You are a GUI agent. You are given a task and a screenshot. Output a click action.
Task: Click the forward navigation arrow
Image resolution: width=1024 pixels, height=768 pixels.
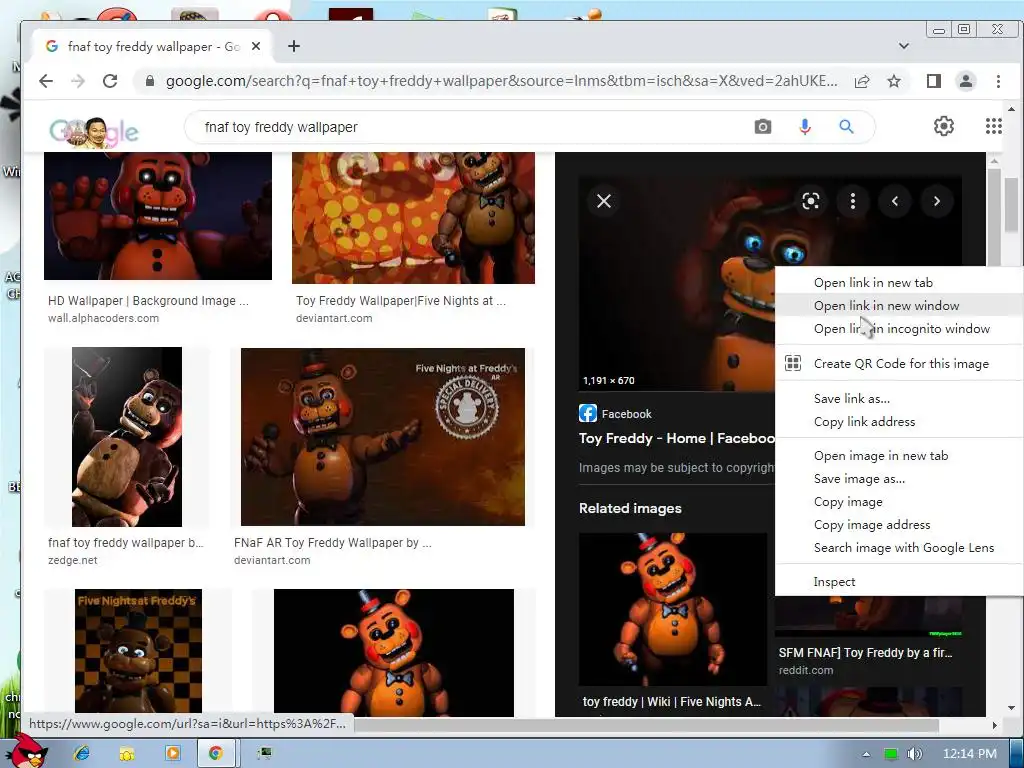click(x=78, y=81)
